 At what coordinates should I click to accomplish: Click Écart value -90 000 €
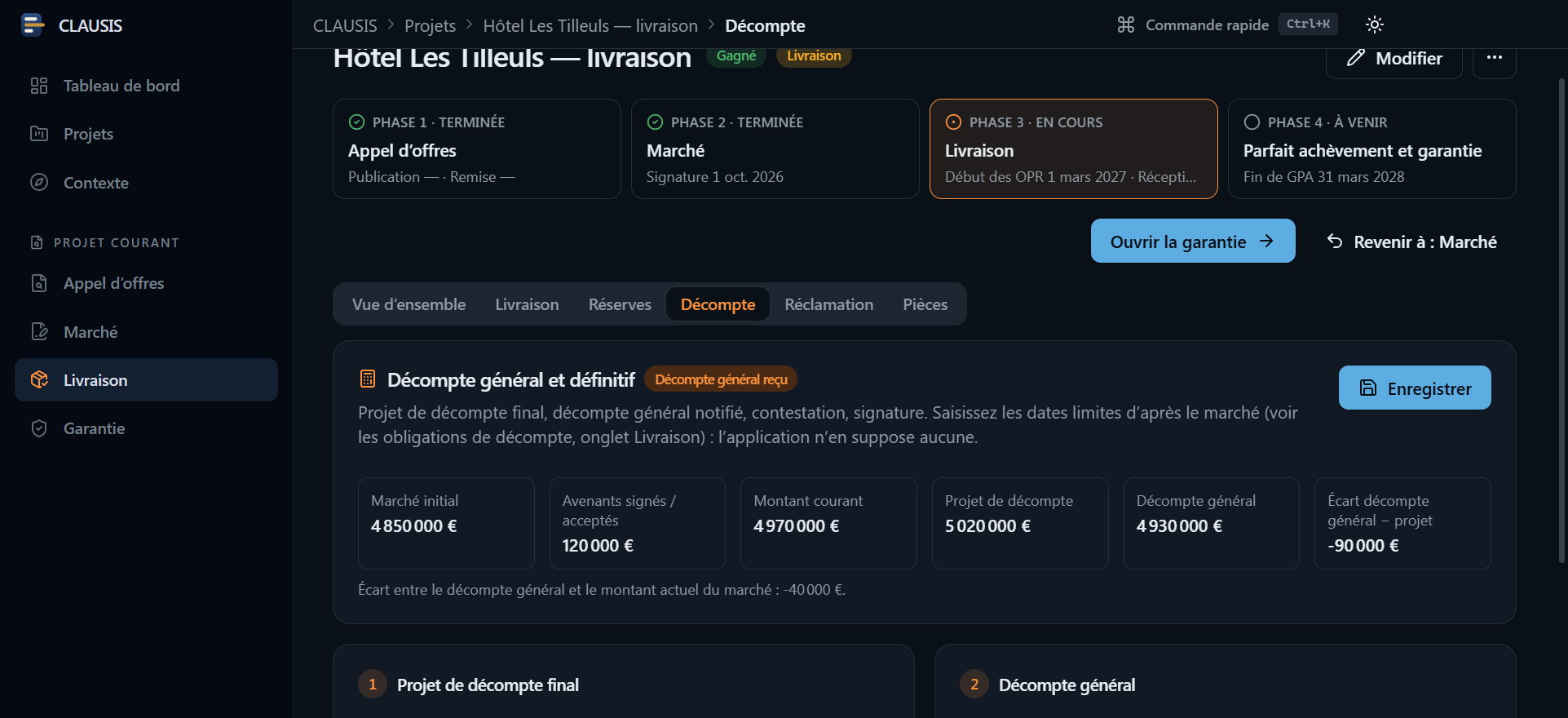pos(1363,546)
